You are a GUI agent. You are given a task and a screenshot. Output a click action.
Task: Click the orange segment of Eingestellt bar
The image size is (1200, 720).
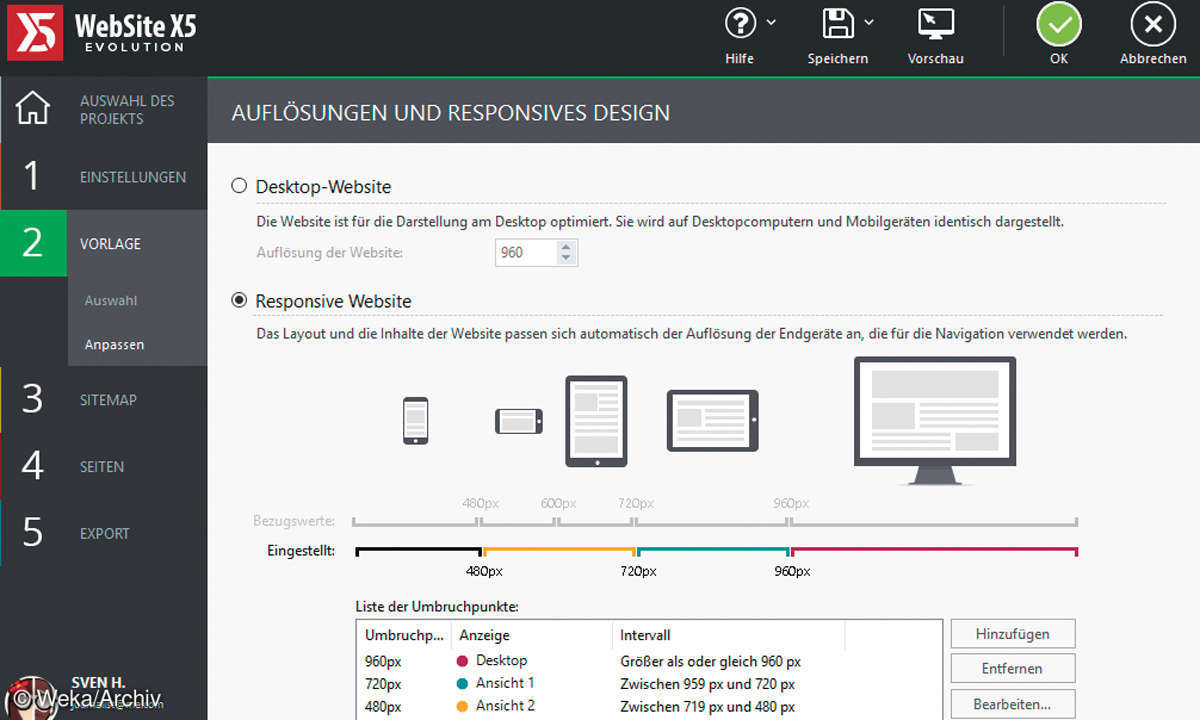(x=559, y=549)
